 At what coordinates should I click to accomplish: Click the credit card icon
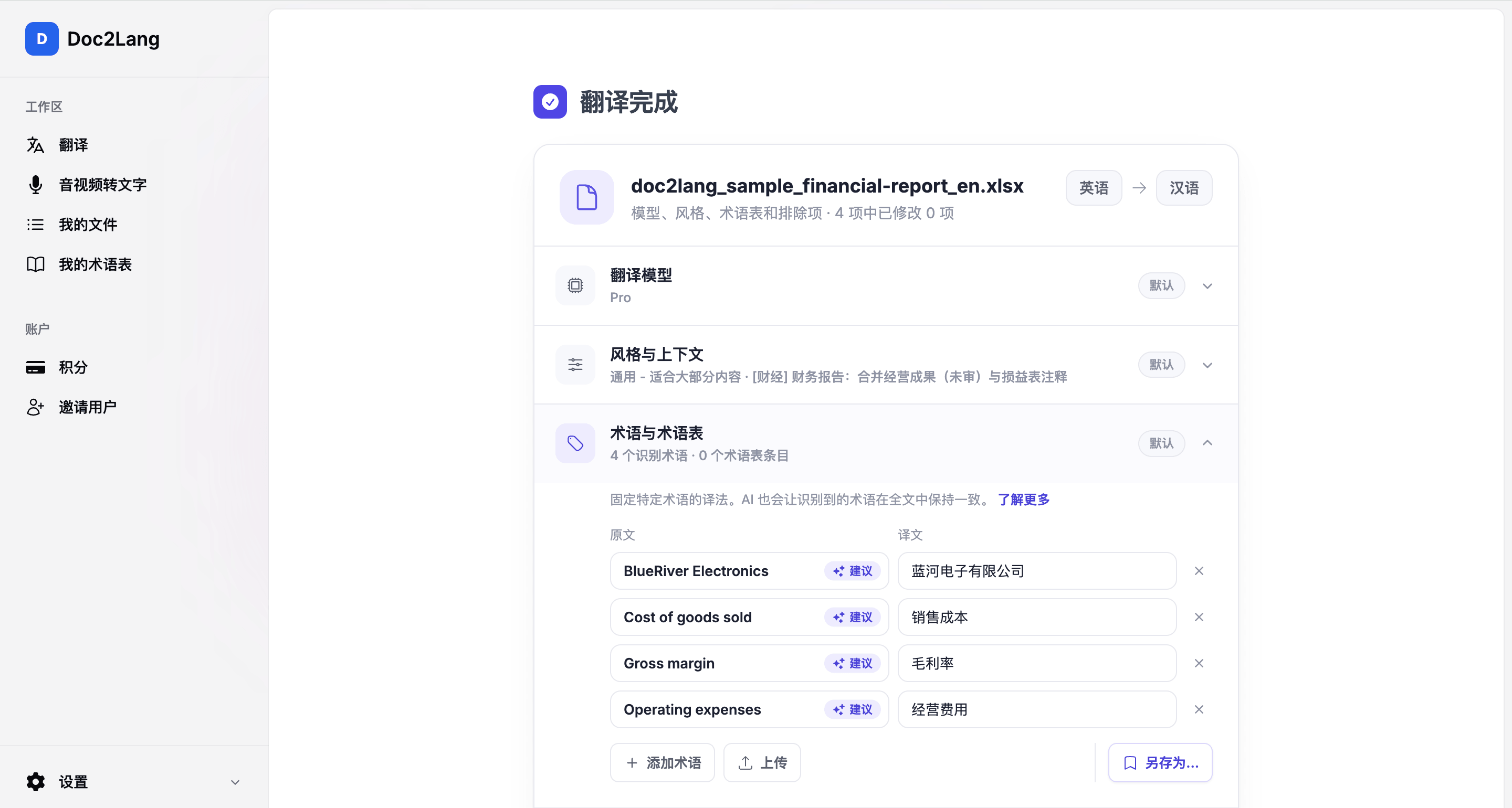[35, 367]
